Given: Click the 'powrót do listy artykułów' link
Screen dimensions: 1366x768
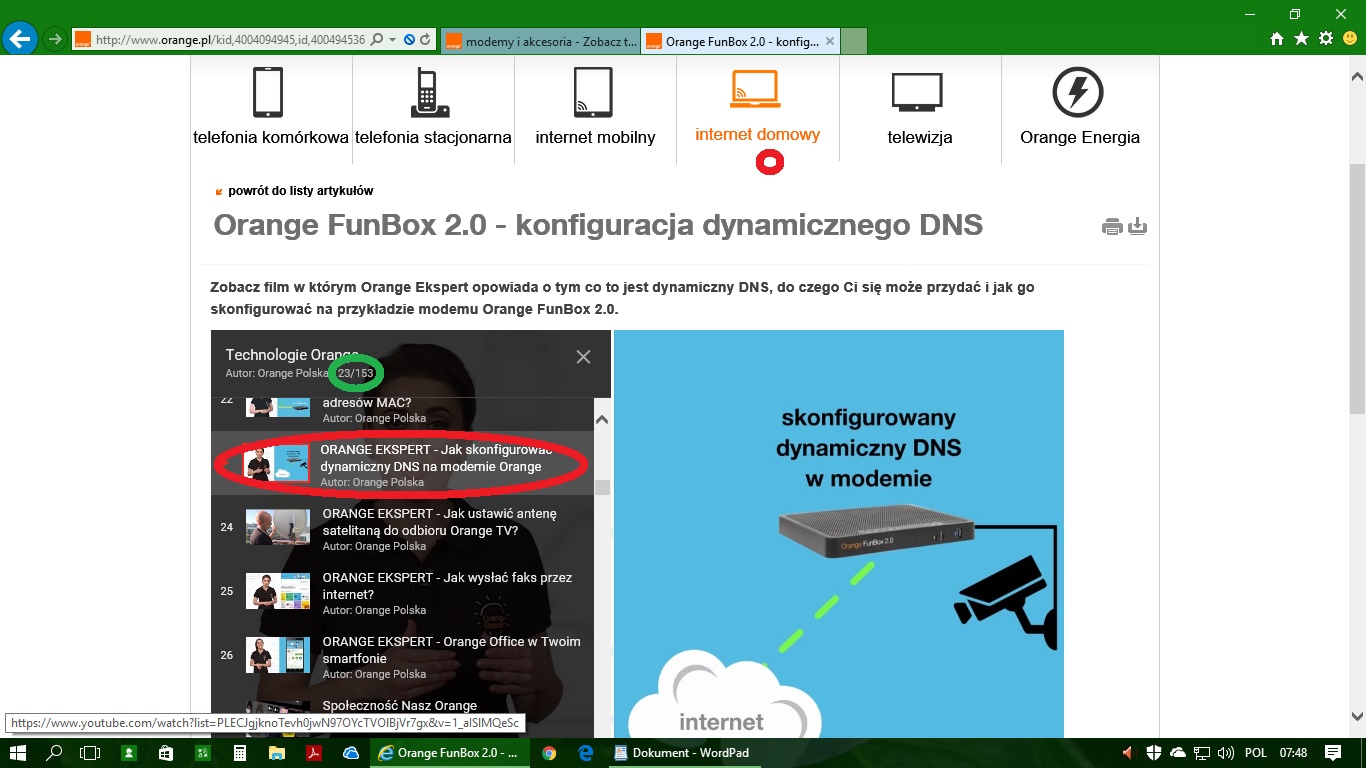Looking at the screenshot, I should pos(300,191).
